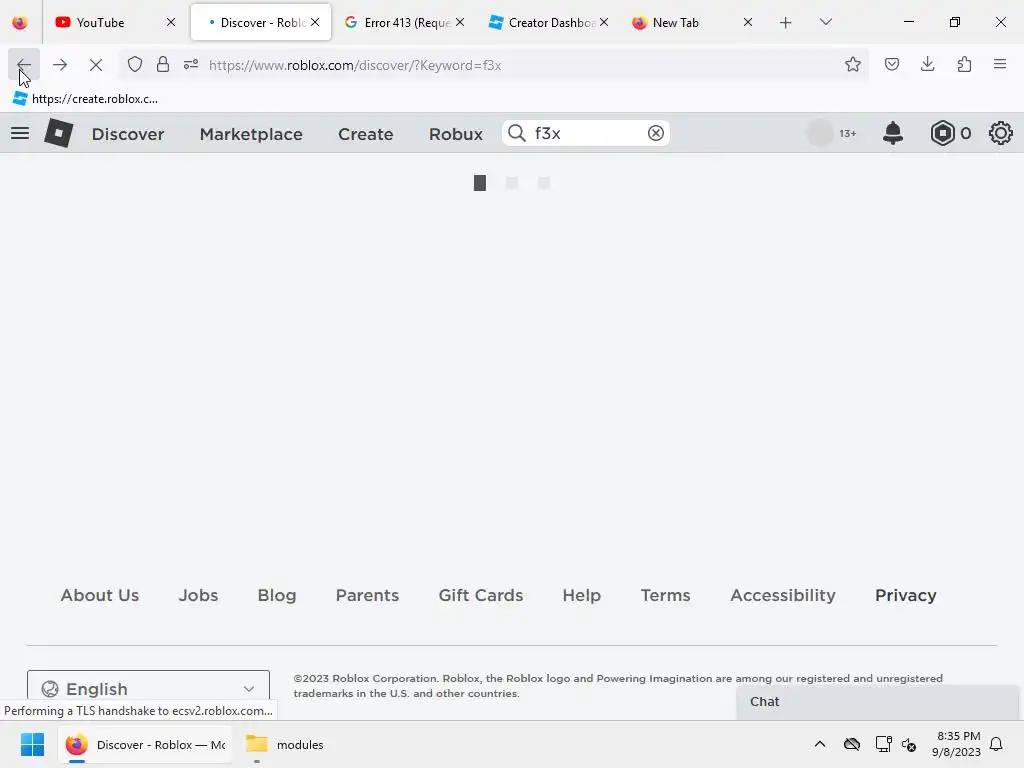This screenshot has height=768, width=1024.
Task: Open the cloud sync off tray icon
Action: [852, 744]
